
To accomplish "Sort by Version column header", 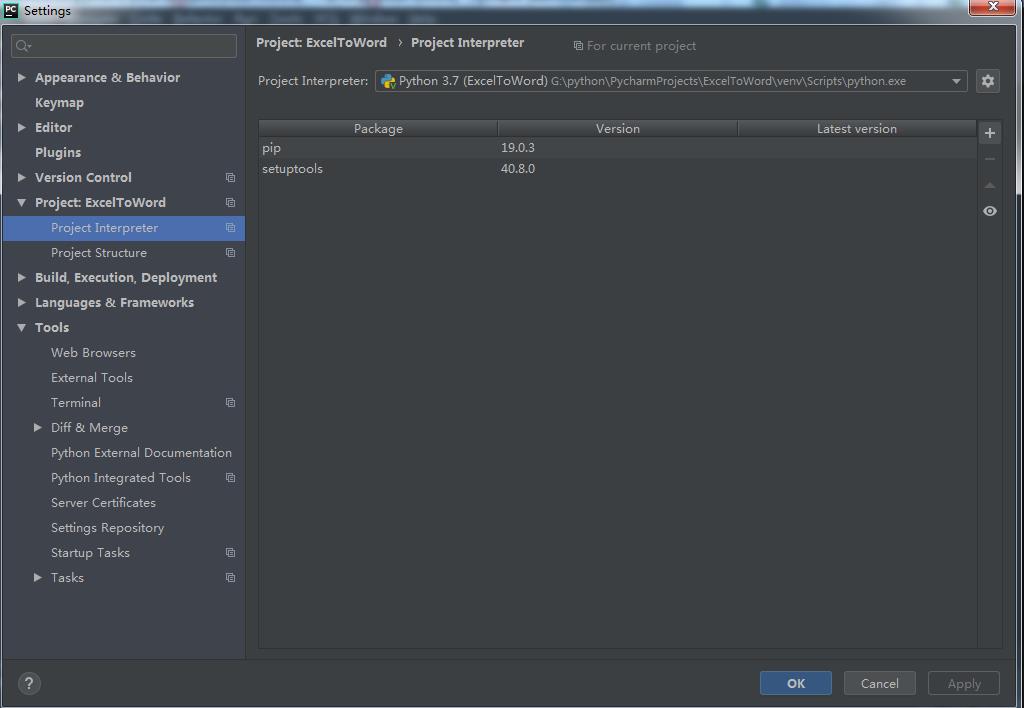I will [x=618, y=129].
